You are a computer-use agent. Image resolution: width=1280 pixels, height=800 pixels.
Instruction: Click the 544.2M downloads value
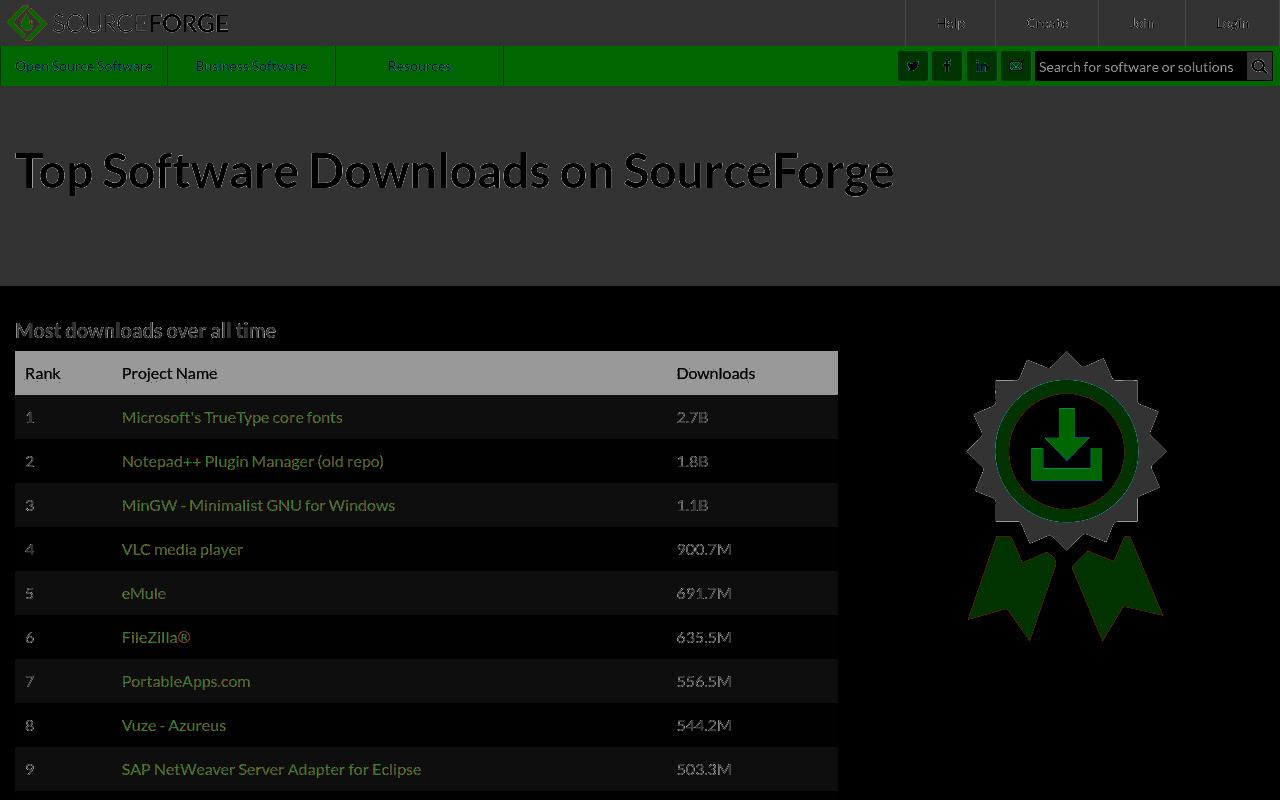704,725
